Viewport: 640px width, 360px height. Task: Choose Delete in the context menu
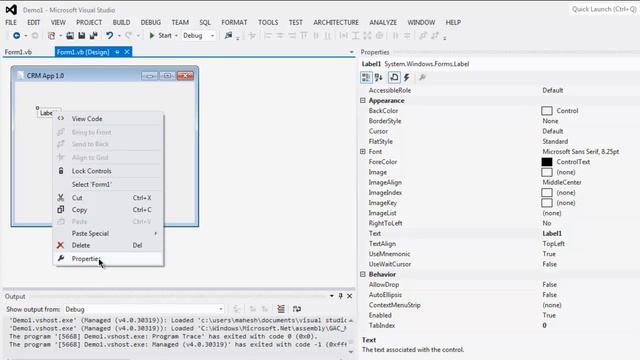pos(109,245)
